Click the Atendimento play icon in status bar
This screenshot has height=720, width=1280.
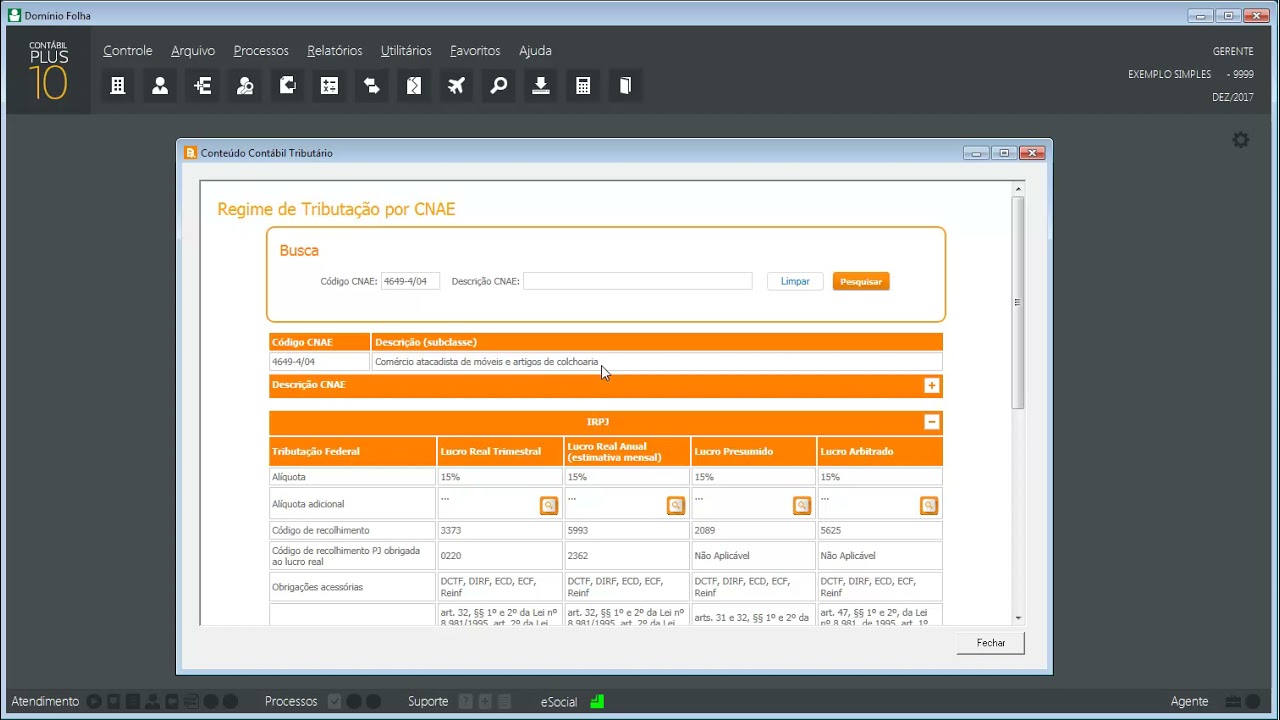coord(94,702)
